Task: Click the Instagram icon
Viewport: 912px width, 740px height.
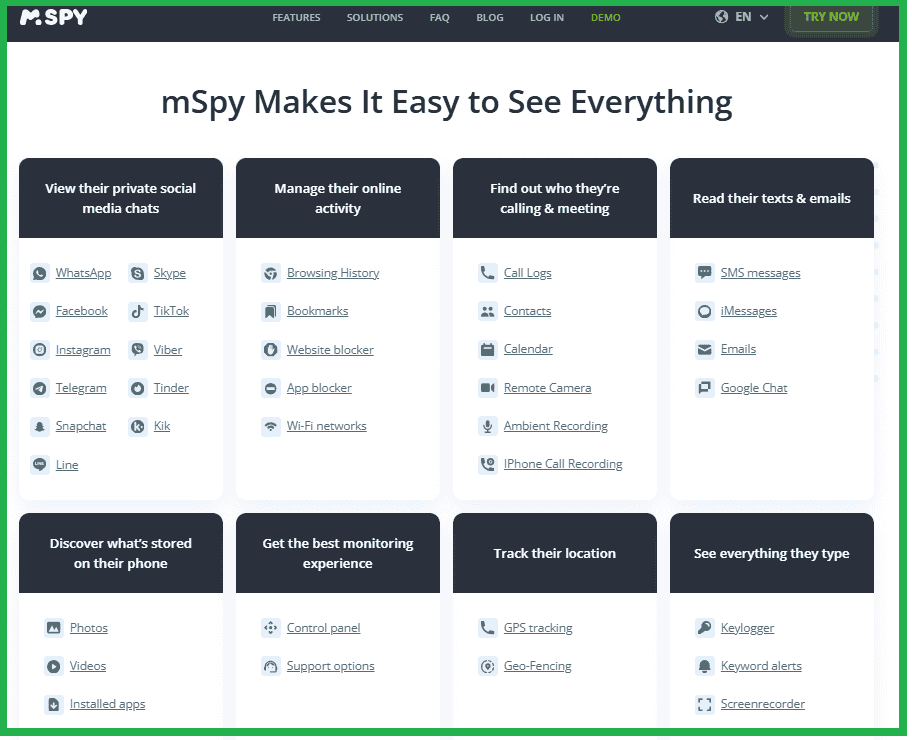Action: pos(40,350)
